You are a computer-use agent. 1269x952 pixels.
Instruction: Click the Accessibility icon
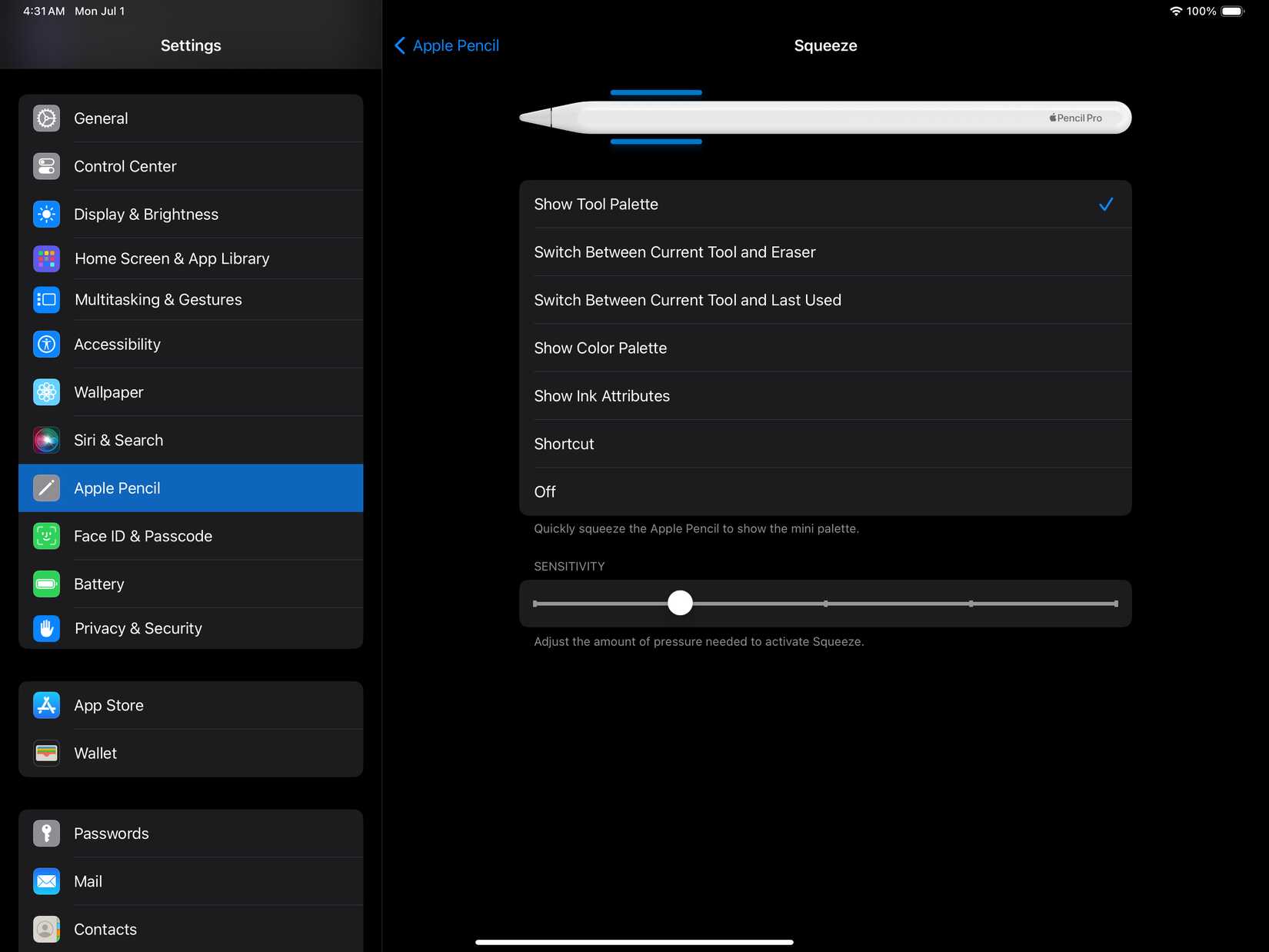[47, 345]
